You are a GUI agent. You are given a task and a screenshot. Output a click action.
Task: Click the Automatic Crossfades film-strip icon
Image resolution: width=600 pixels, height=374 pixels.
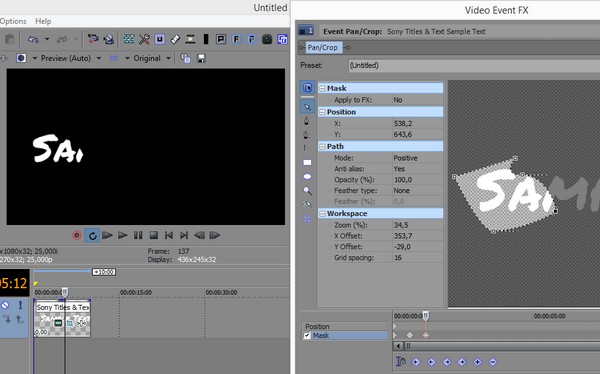point(190,39)
